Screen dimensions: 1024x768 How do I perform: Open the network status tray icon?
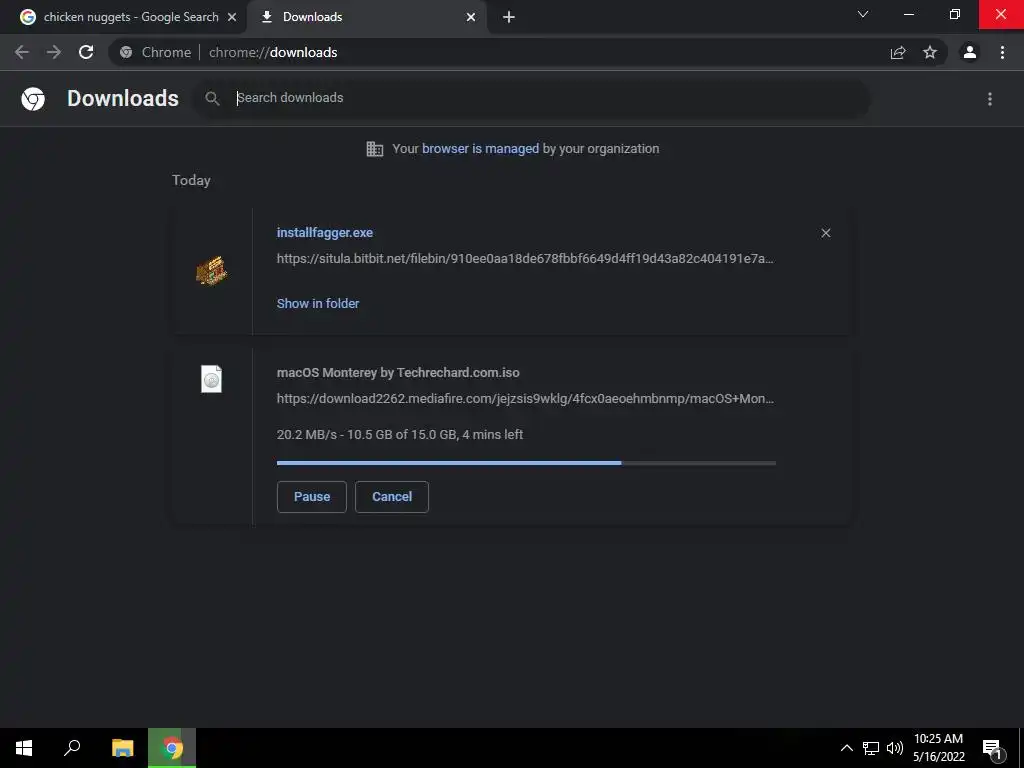871,748
